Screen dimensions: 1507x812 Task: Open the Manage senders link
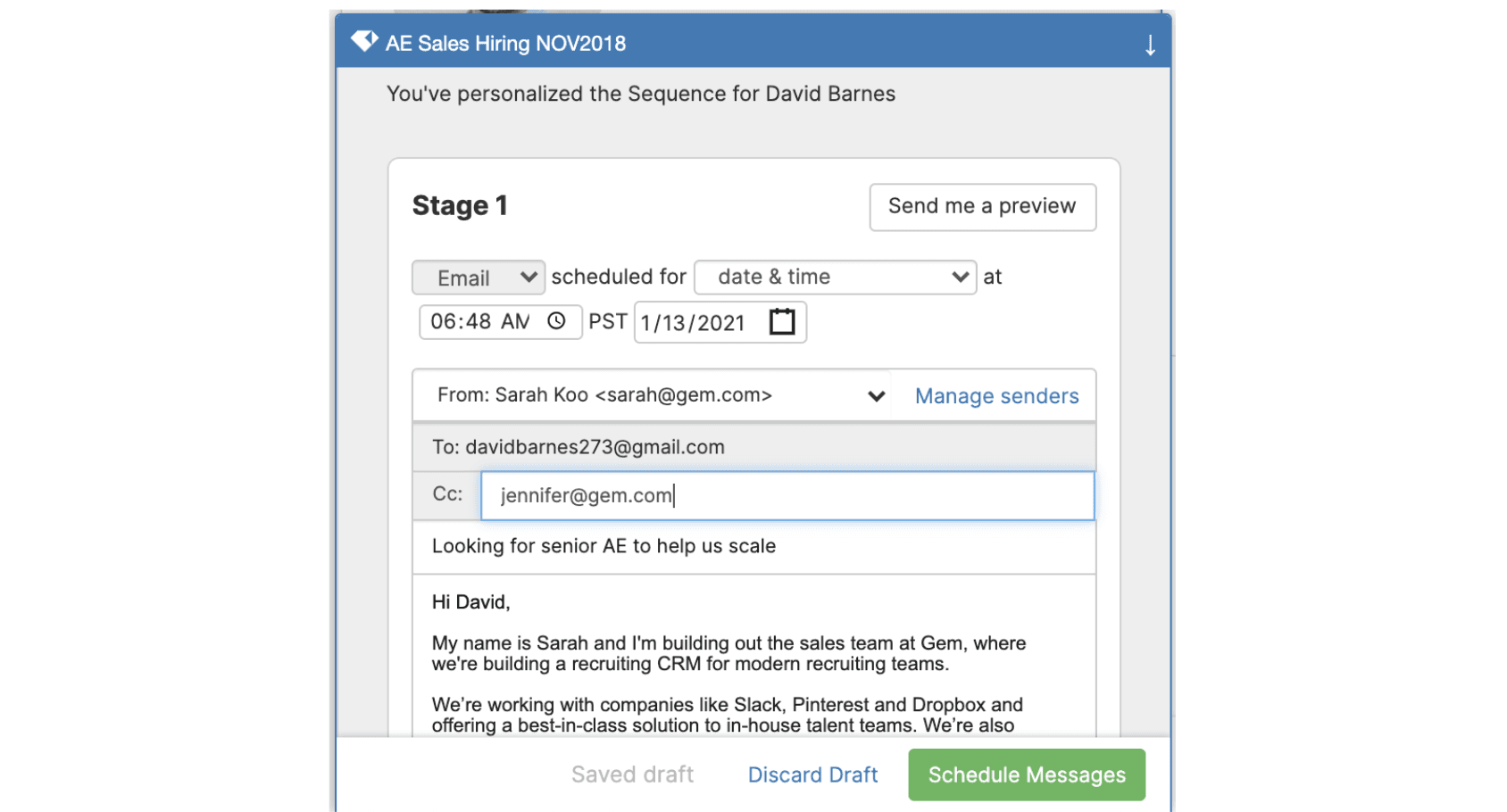coord(996,396)
